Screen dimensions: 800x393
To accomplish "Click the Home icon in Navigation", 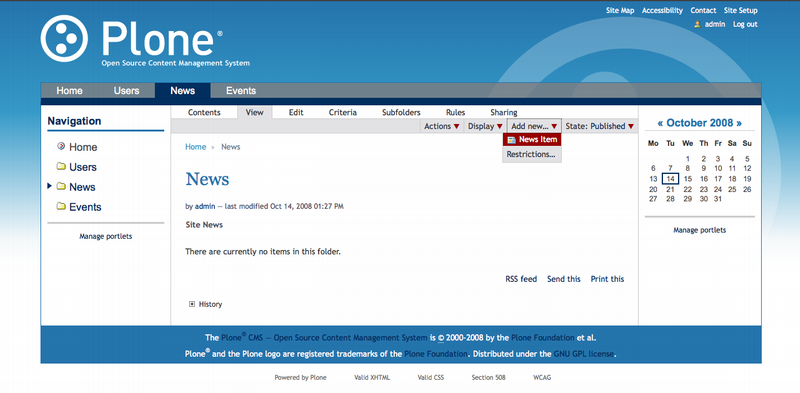I will [x=61, y=146].
